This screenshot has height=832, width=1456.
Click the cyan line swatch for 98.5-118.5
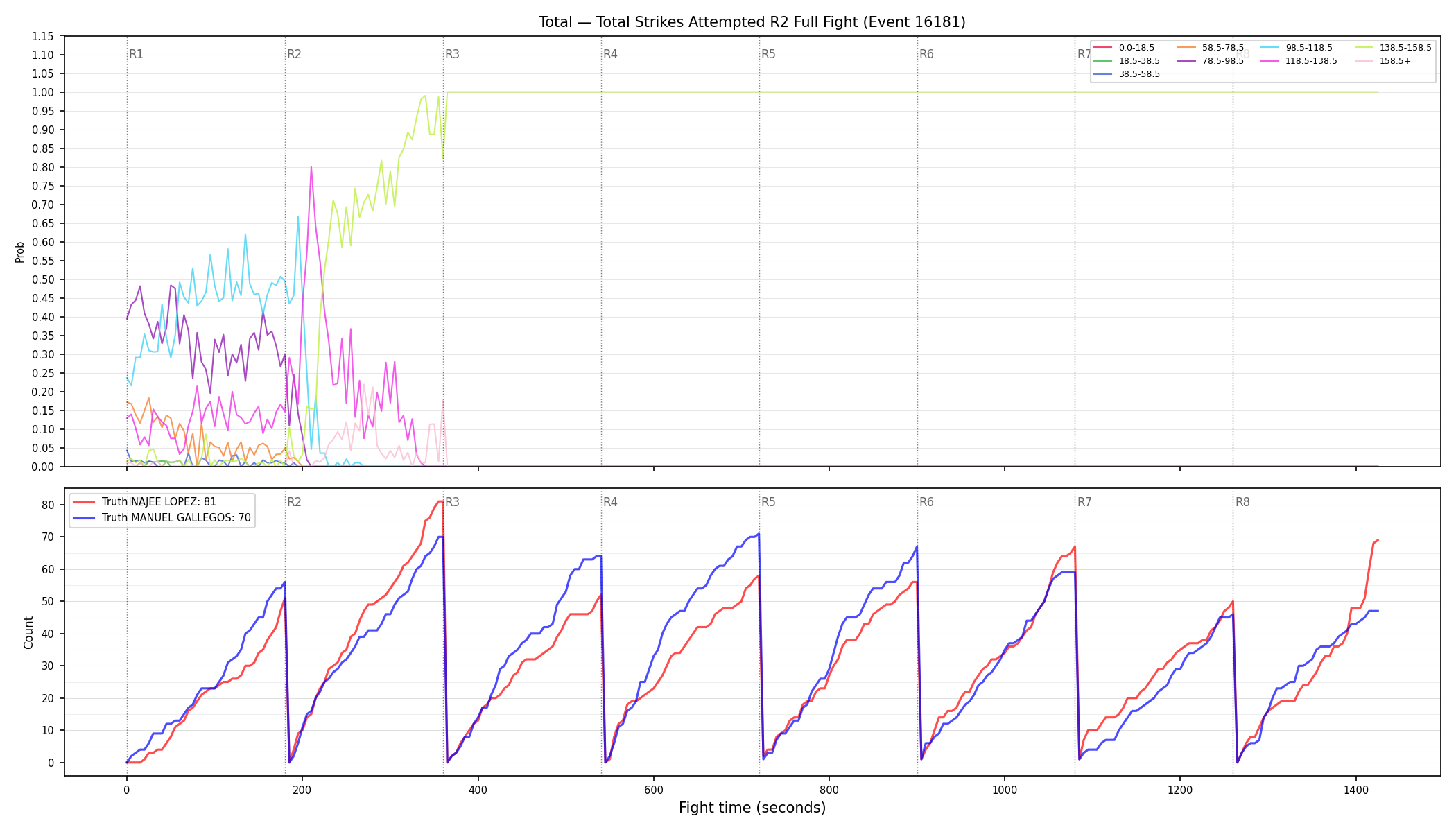(1269, 48)
